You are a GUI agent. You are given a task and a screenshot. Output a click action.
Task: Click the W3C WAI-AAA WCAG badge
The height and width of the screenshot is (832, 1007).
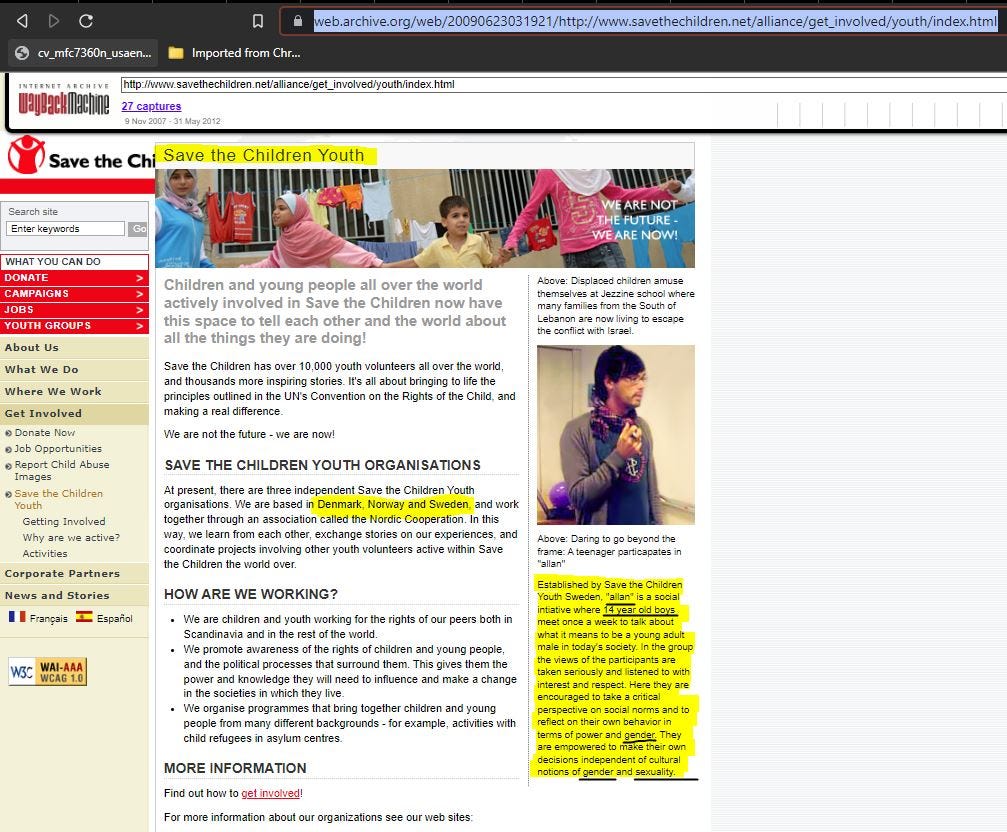point(48,672)
